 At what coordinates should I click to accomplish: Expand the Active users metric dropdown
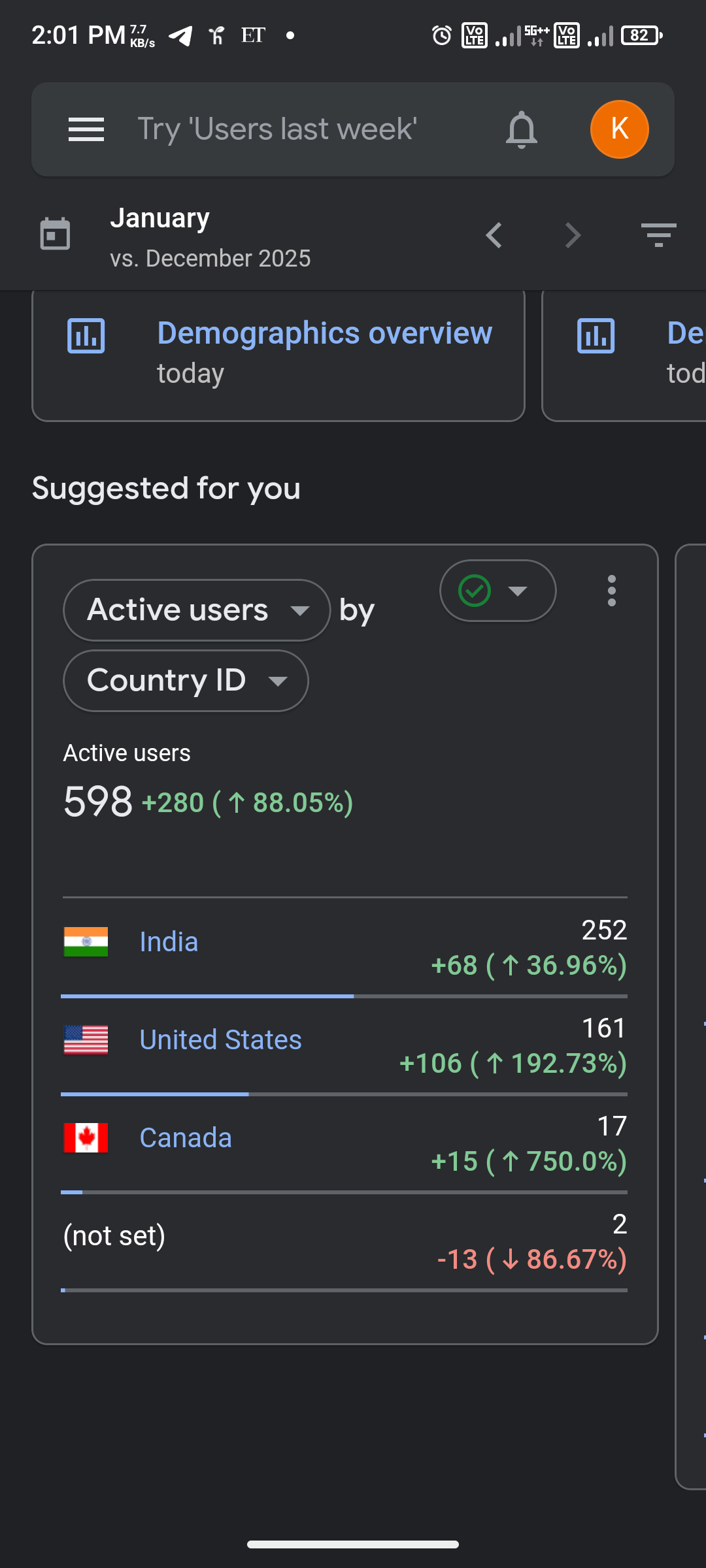196,610
